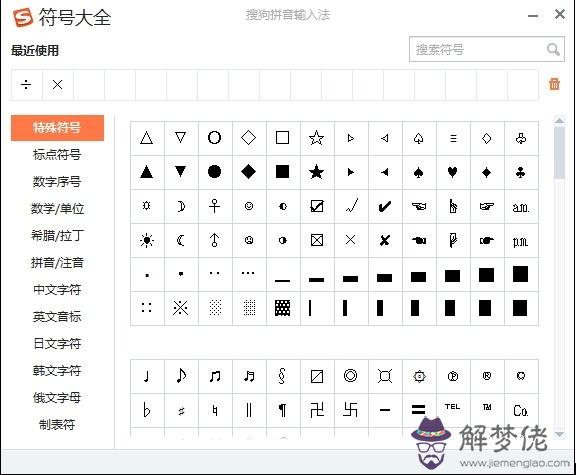Image resolution: width=578 pixels, height=475 pixels.
Task: Insert the solid black heart symbol
Action: [x=452, y=172]
